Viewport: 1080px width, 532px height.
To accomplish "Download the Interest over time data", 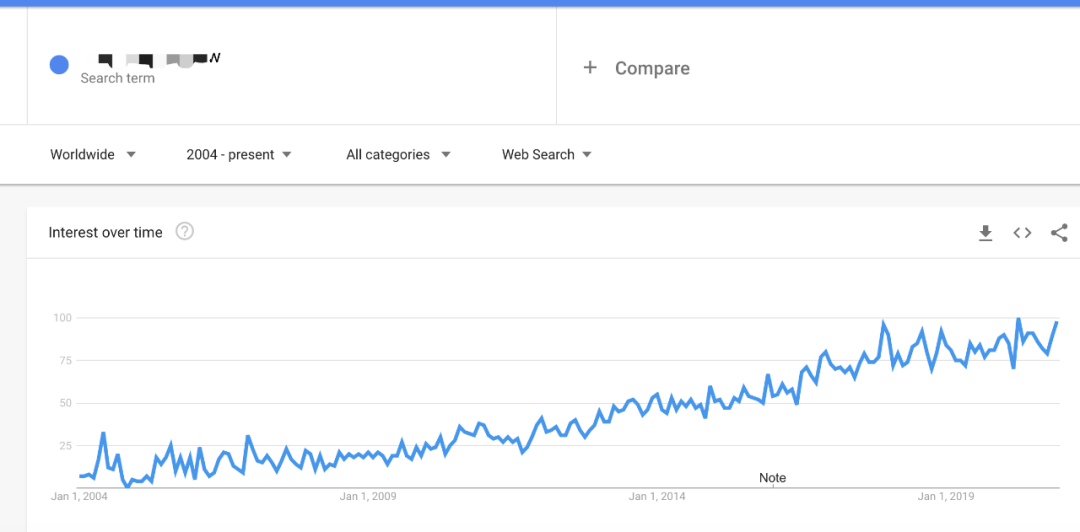I will pos(985,233).
